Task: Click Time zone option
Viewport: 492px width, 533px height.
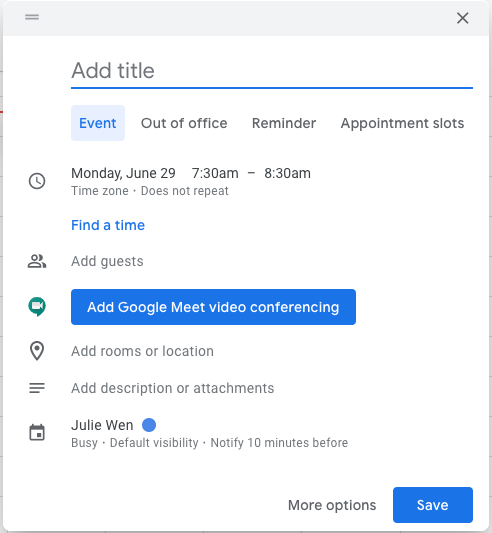Action: (x=100, y=191)
